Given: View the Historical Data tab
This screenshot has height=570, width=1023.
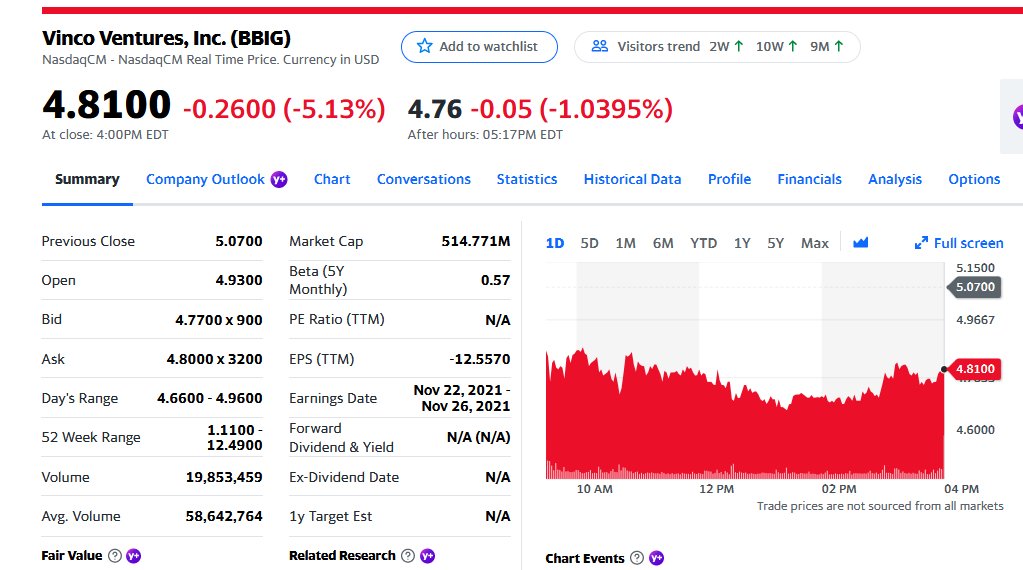Looking at the screenshot, I should pos(632,179).
